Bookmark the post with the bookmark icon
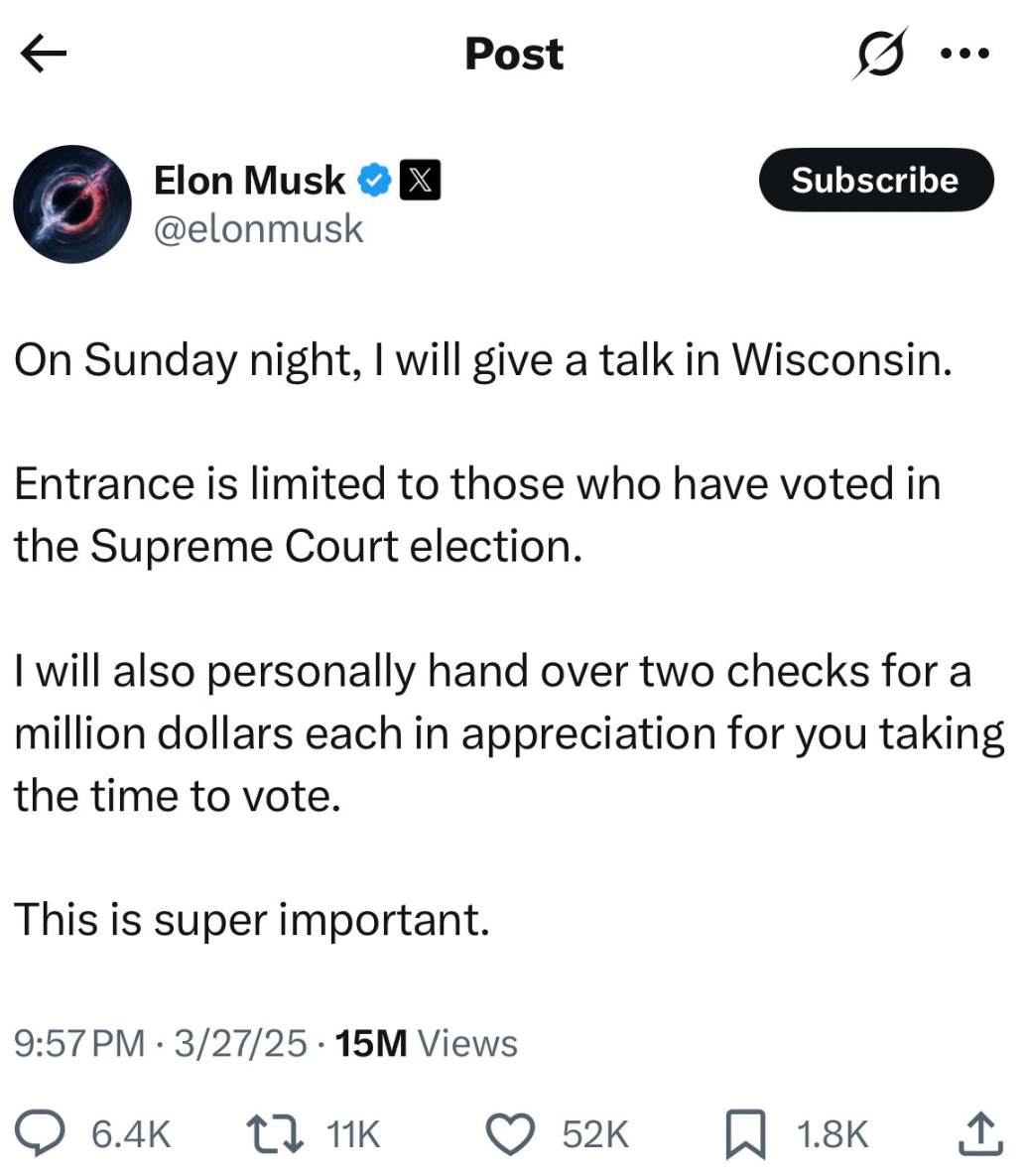 point(745,1133)
